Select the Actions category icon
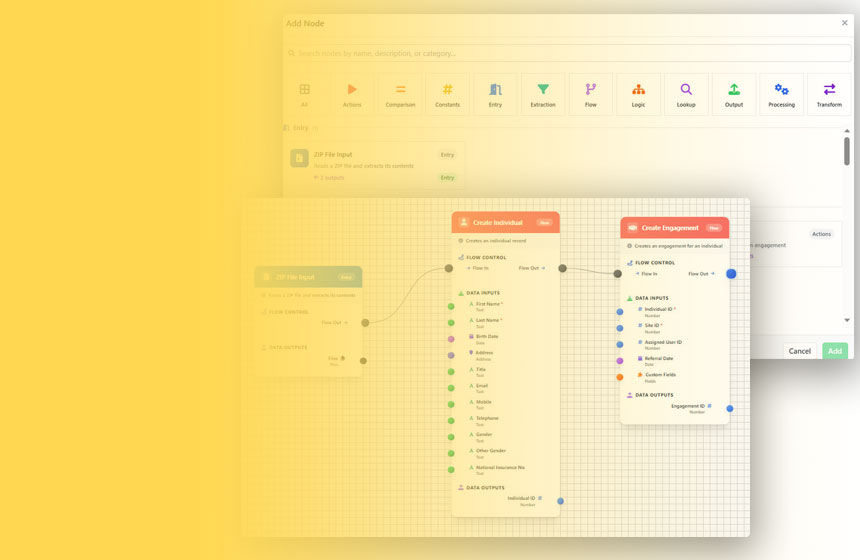This screenshot has width=860, height=560. (352, 94)
